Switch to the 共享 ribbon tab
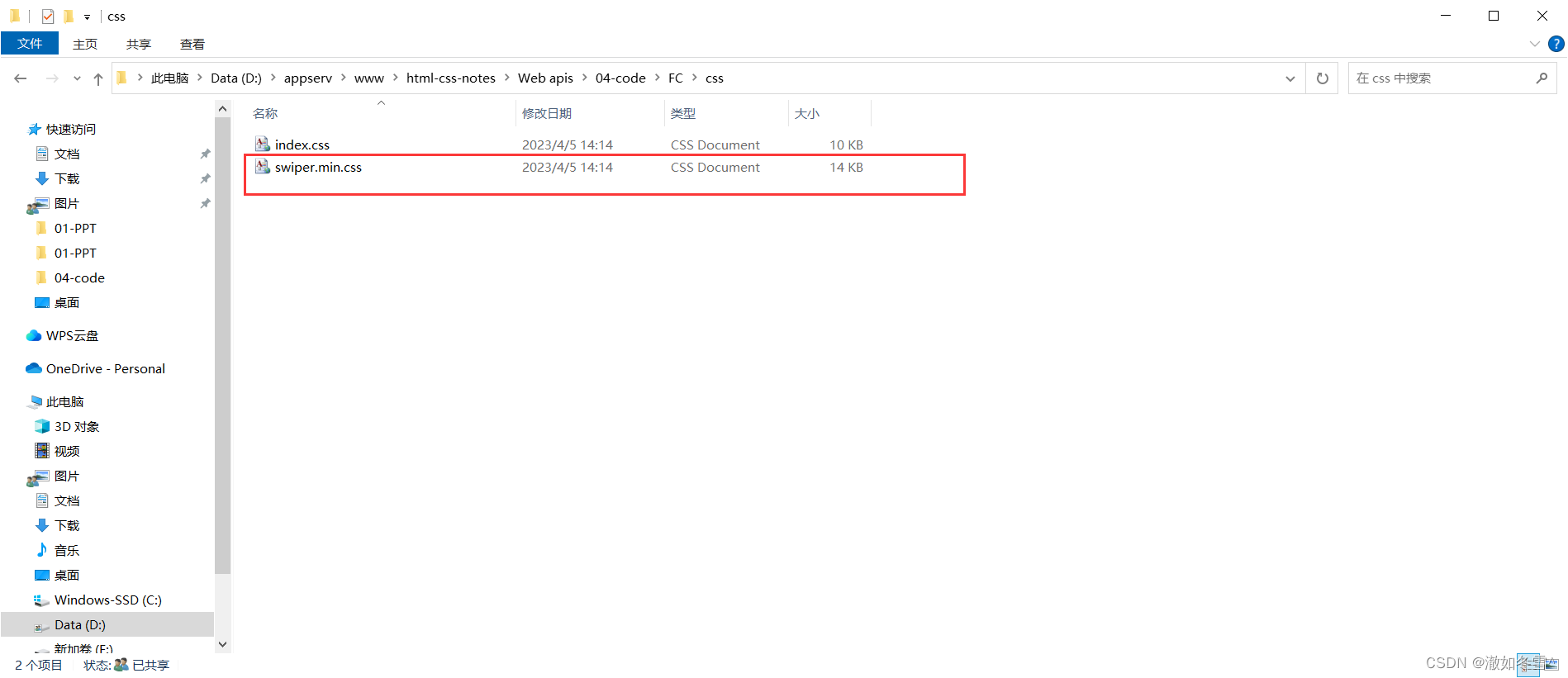The image size is (1568, 678). pyautogui.click(x=139, y=44)
